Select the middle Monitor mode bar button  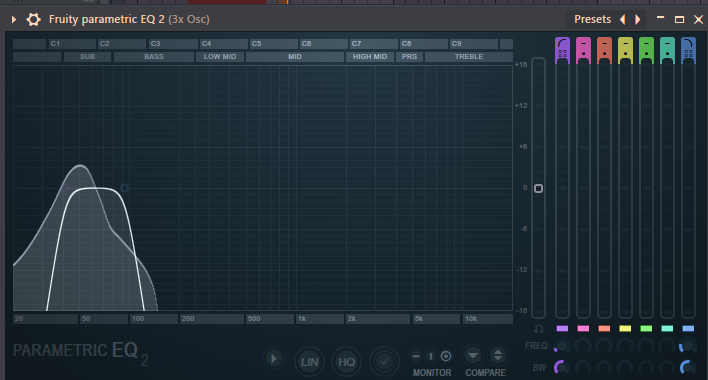coord(431,357)
